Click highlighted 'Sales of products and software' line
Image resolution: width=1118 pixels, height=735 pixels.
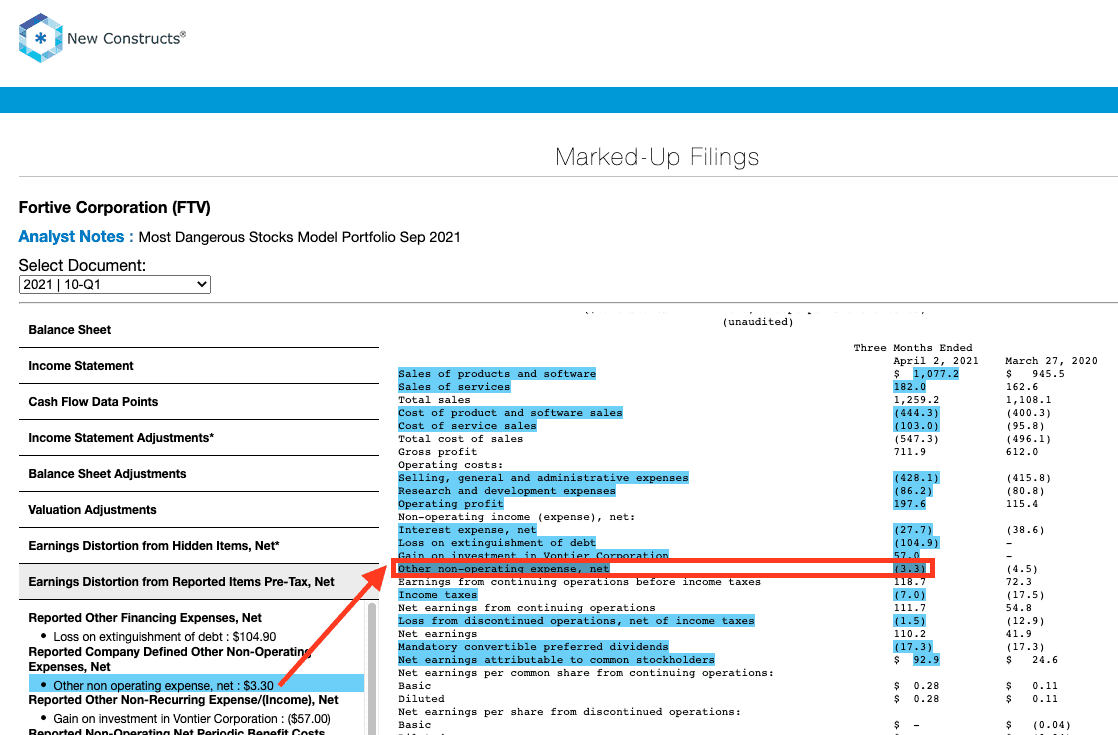tap(497, 374)
